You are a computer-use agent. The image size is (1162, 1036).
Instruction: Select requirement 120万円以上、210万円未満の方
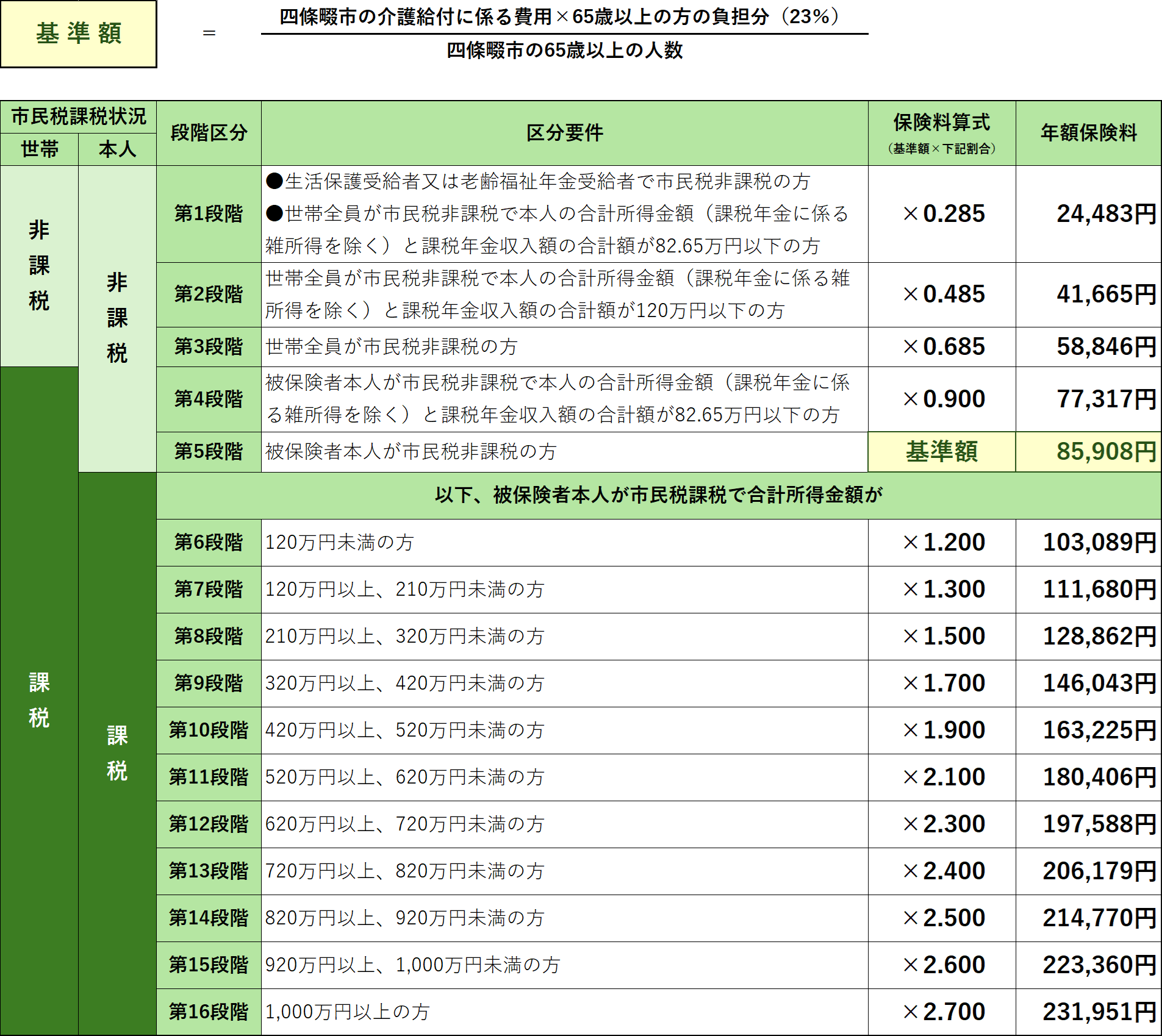tap(404, 590)
